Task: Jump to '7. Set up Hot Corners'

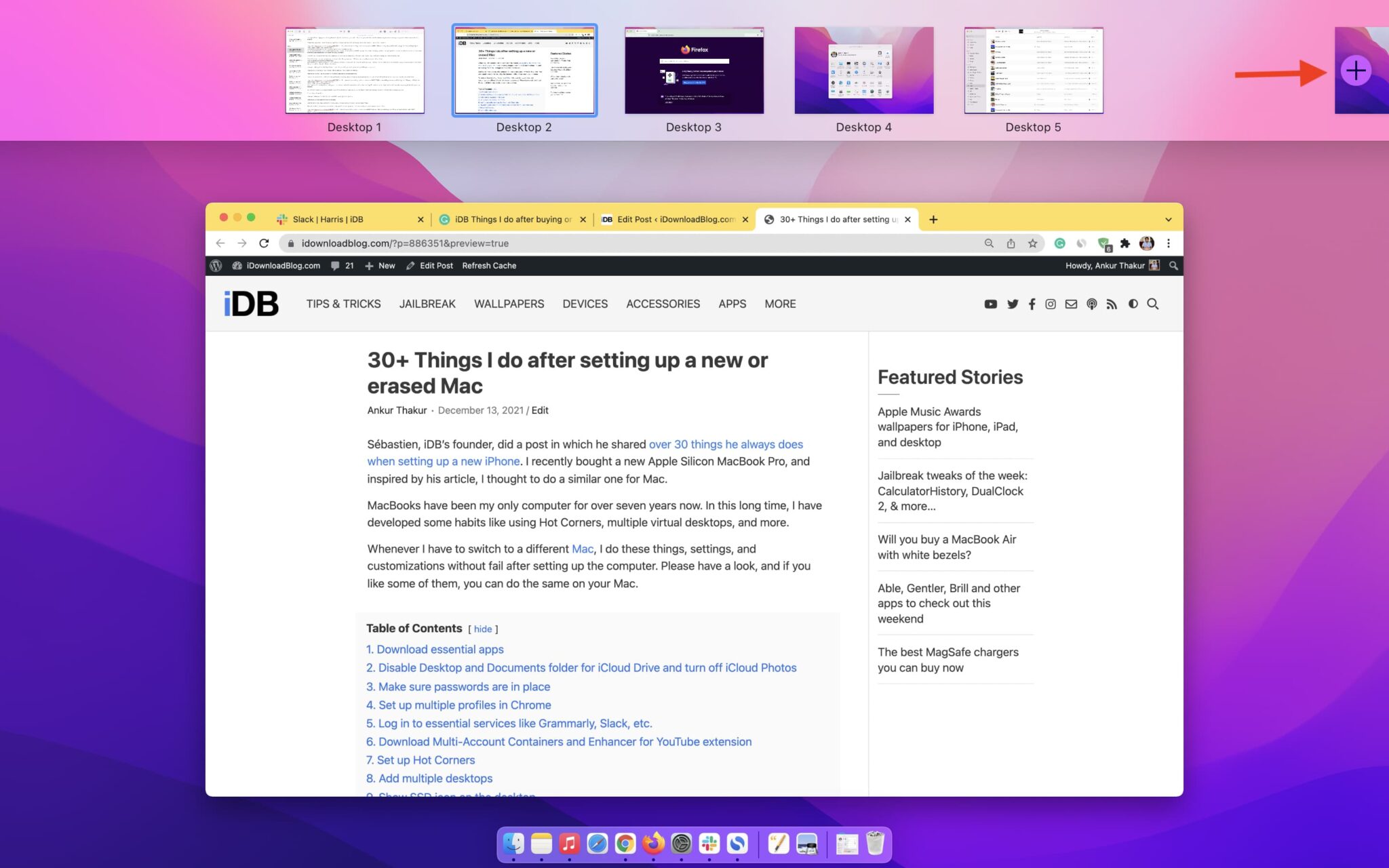Action: coord(420,760)
